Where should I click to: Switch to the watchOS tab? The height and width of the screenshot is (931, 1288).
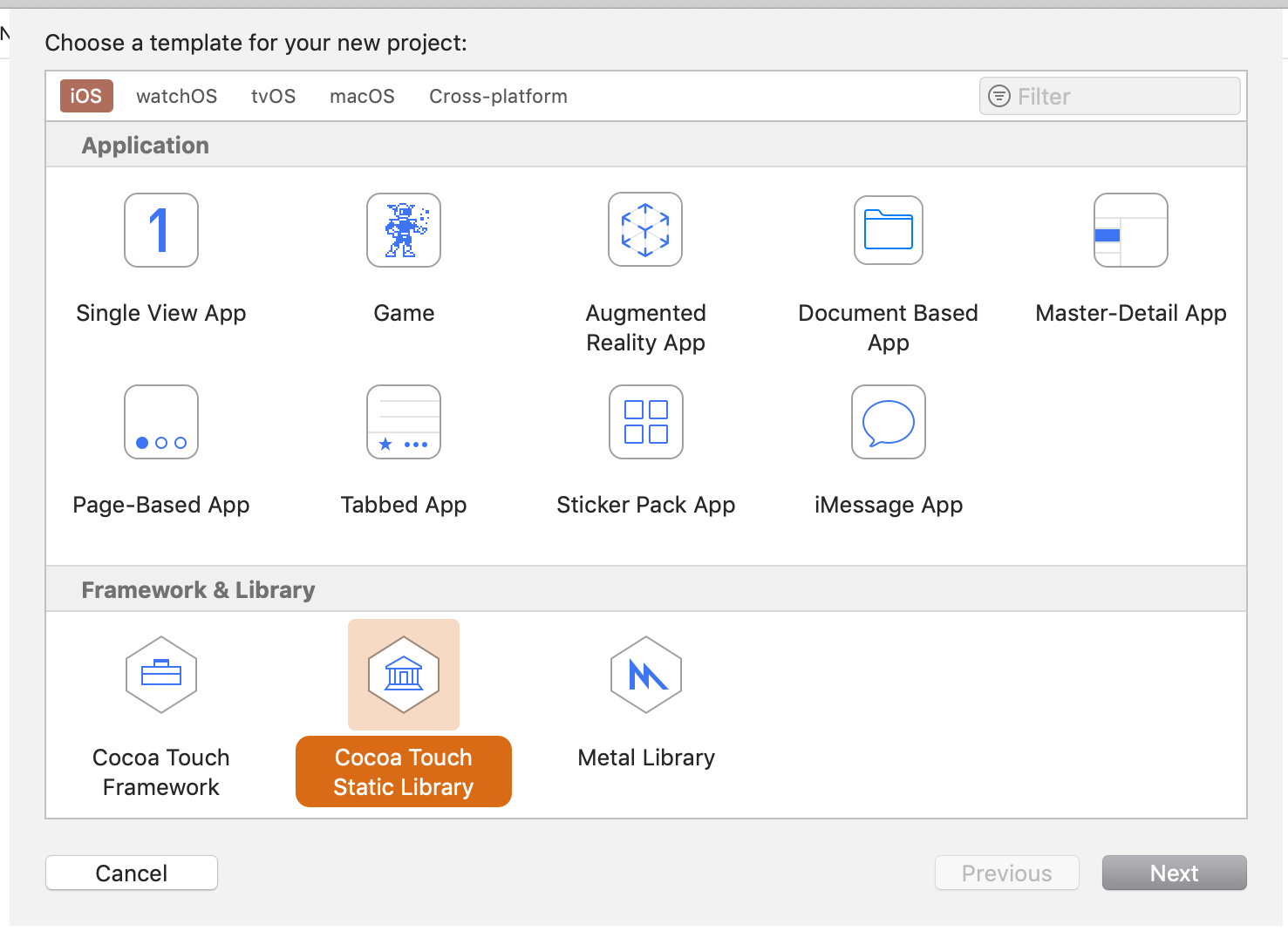click(176, 96)
